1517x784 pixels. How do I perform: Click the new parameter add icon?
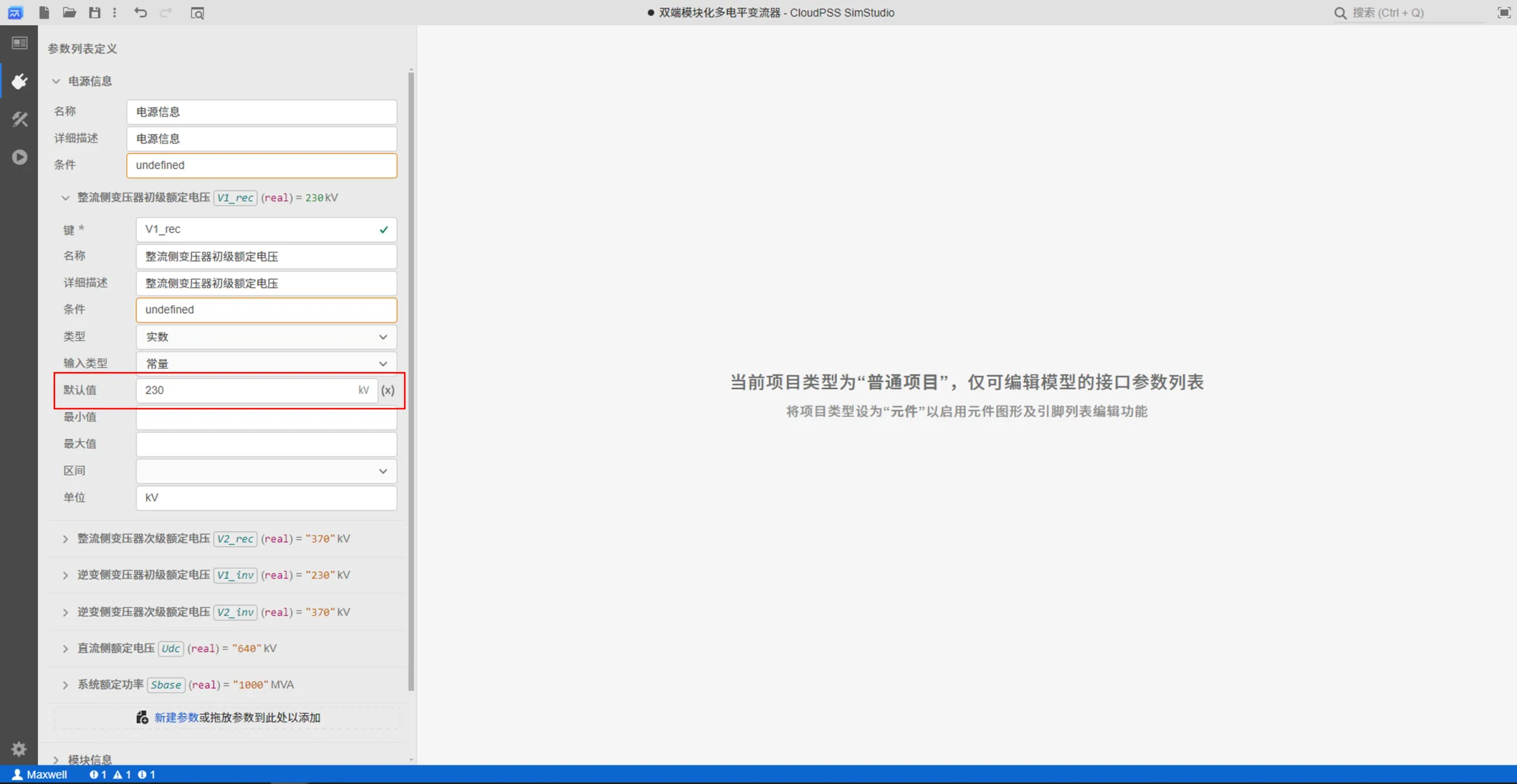[142, 718]
